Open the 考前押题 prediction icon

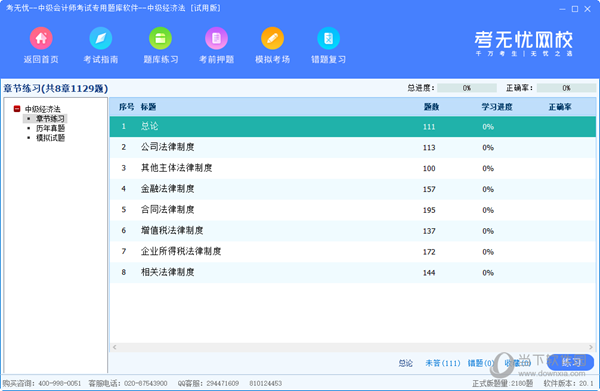217,38
